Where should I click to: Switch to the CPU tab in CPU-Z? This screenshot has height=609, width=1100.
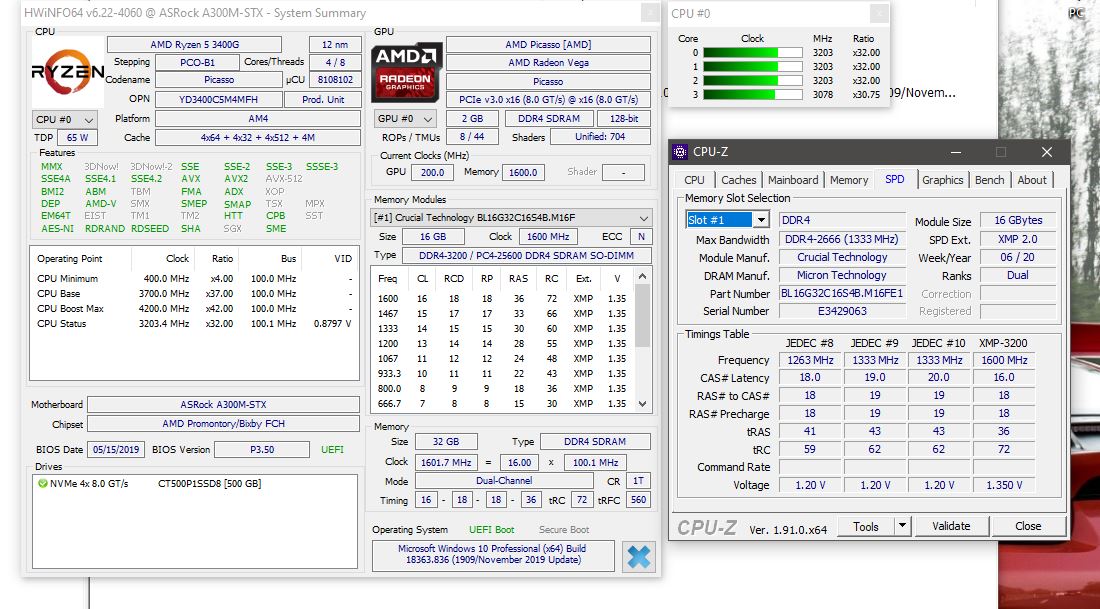pos(694,180)
